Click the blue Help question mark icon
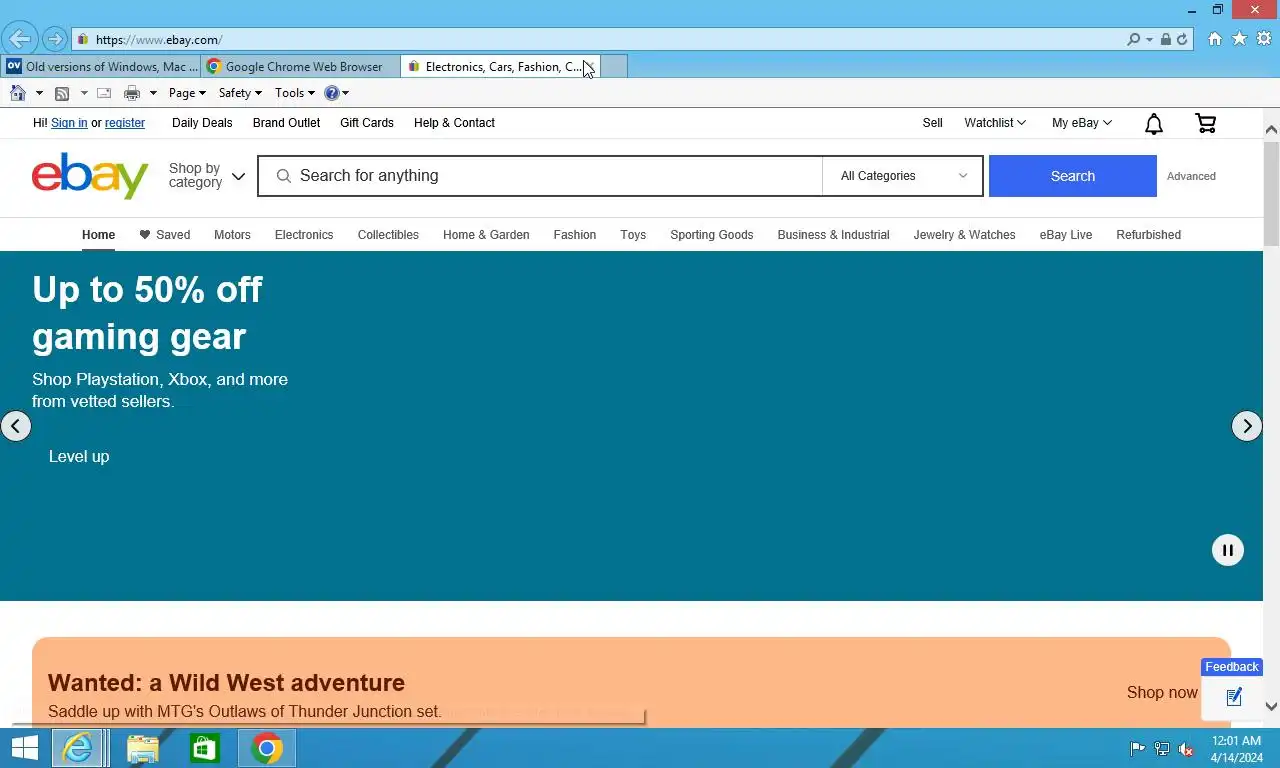Viewport: 1280px width, 768px height. (x=332, y=93)
